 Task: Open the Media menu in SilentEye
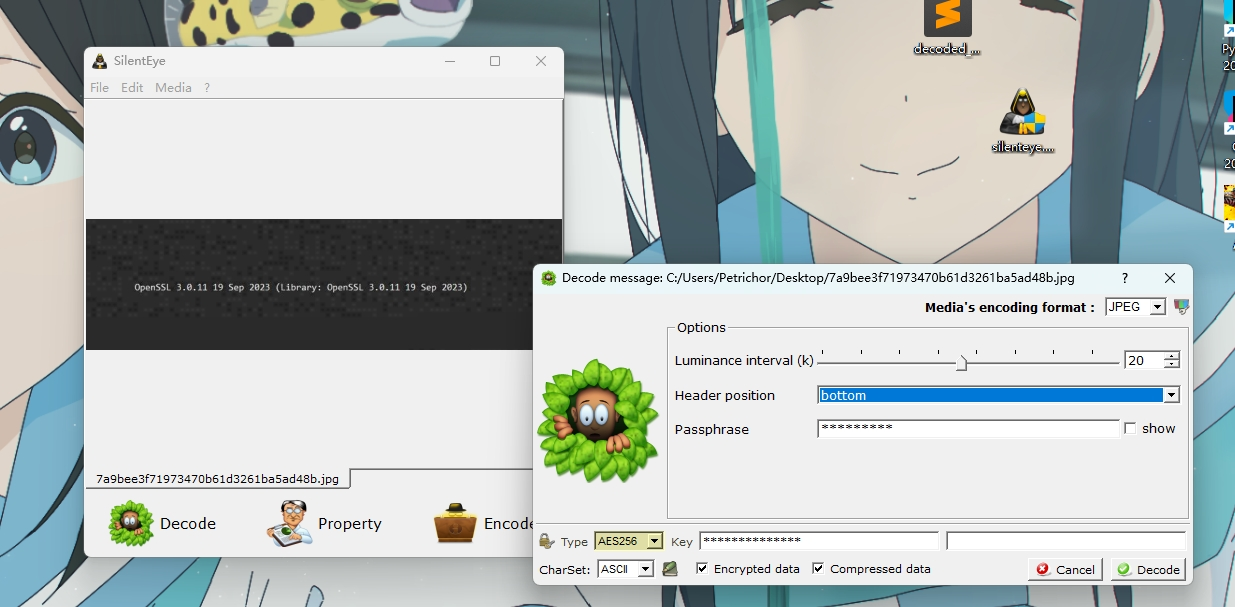pos(173,88)
